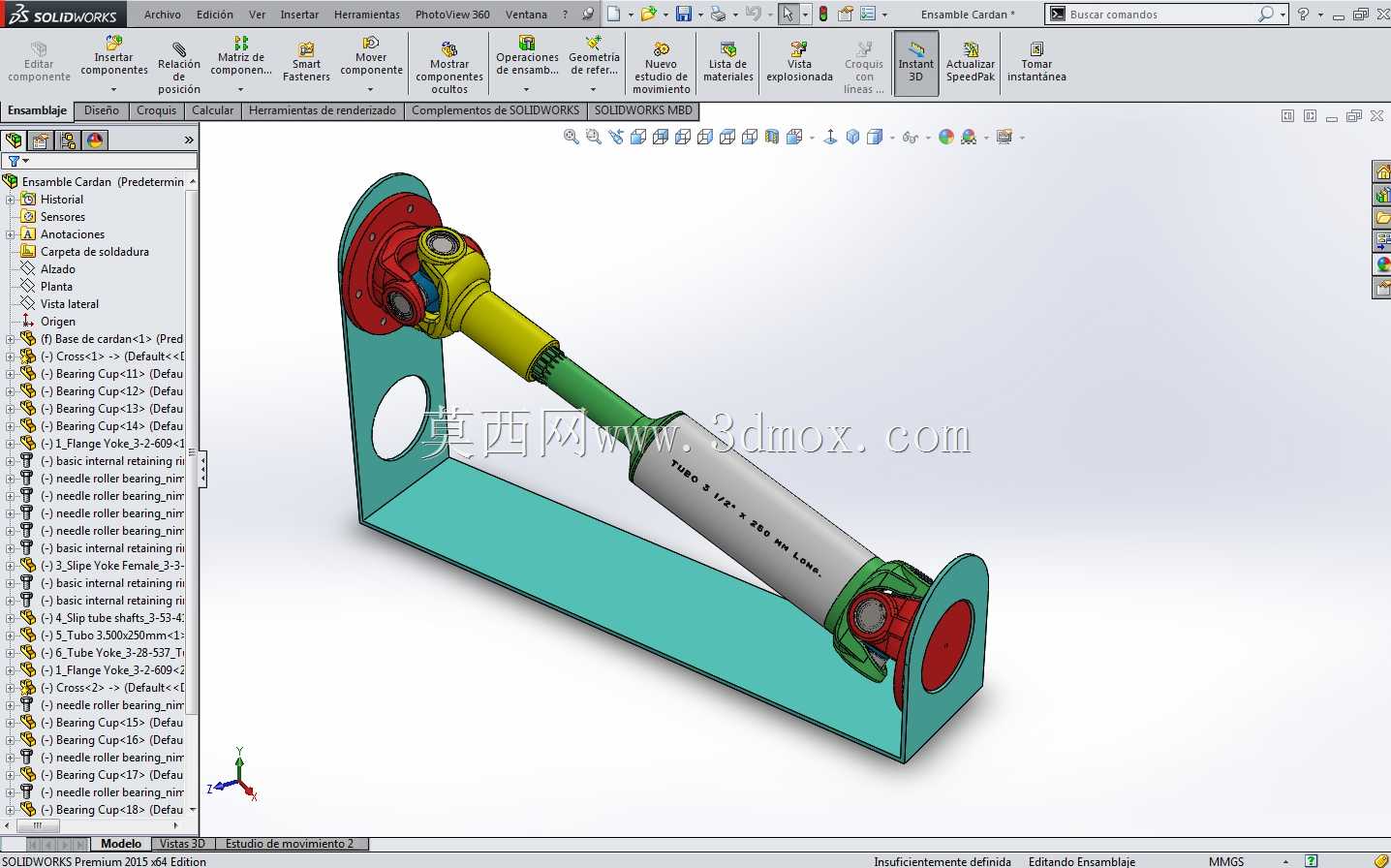This screenshot has width=1391, height=868.
Task: Click Print icon in top toolbar
Action: (718, 14)
